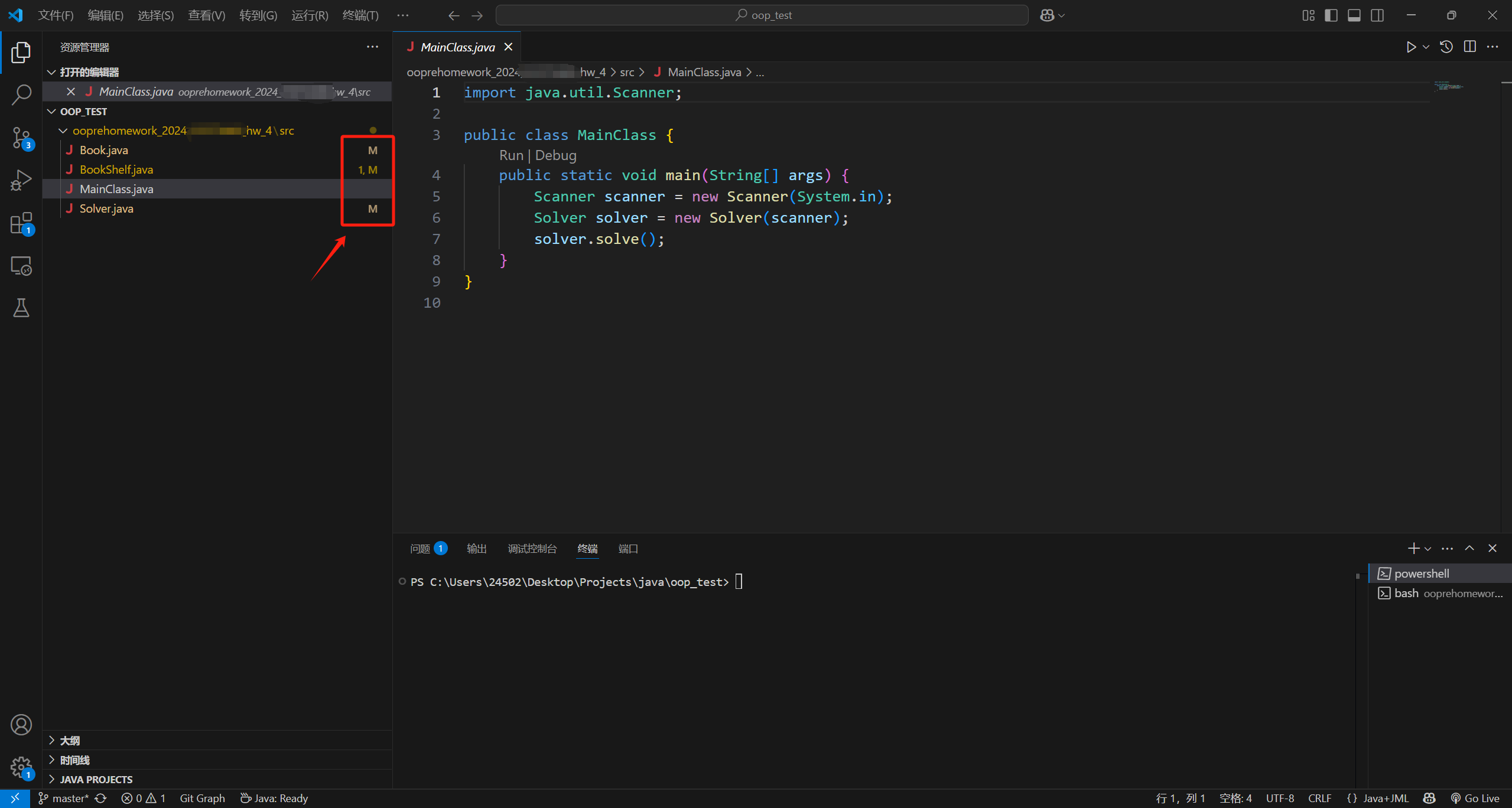Toggle the primary side bar layout button
The height and width of the screenshot is (808, 1512).
point(1331,15)
